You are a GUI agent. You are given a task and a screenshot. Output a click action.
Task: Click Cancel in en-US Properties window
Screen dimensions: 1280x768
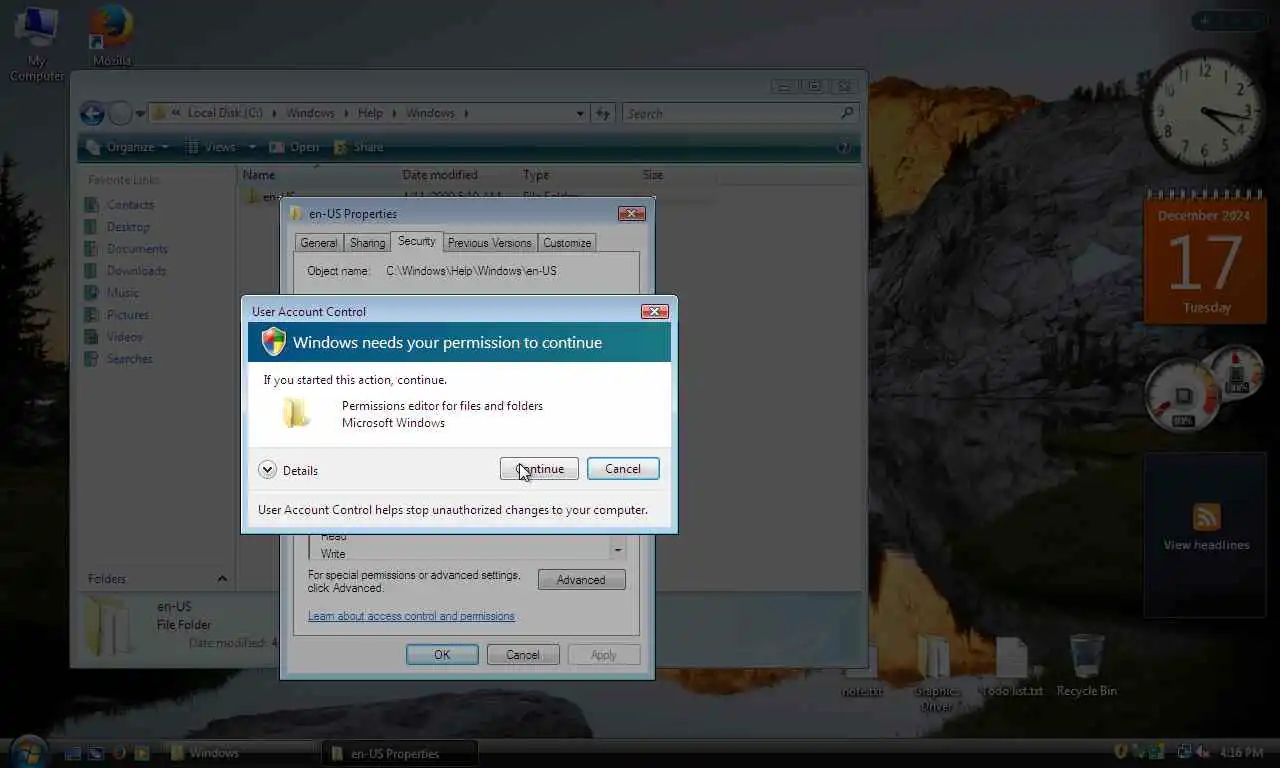[523, 655]
